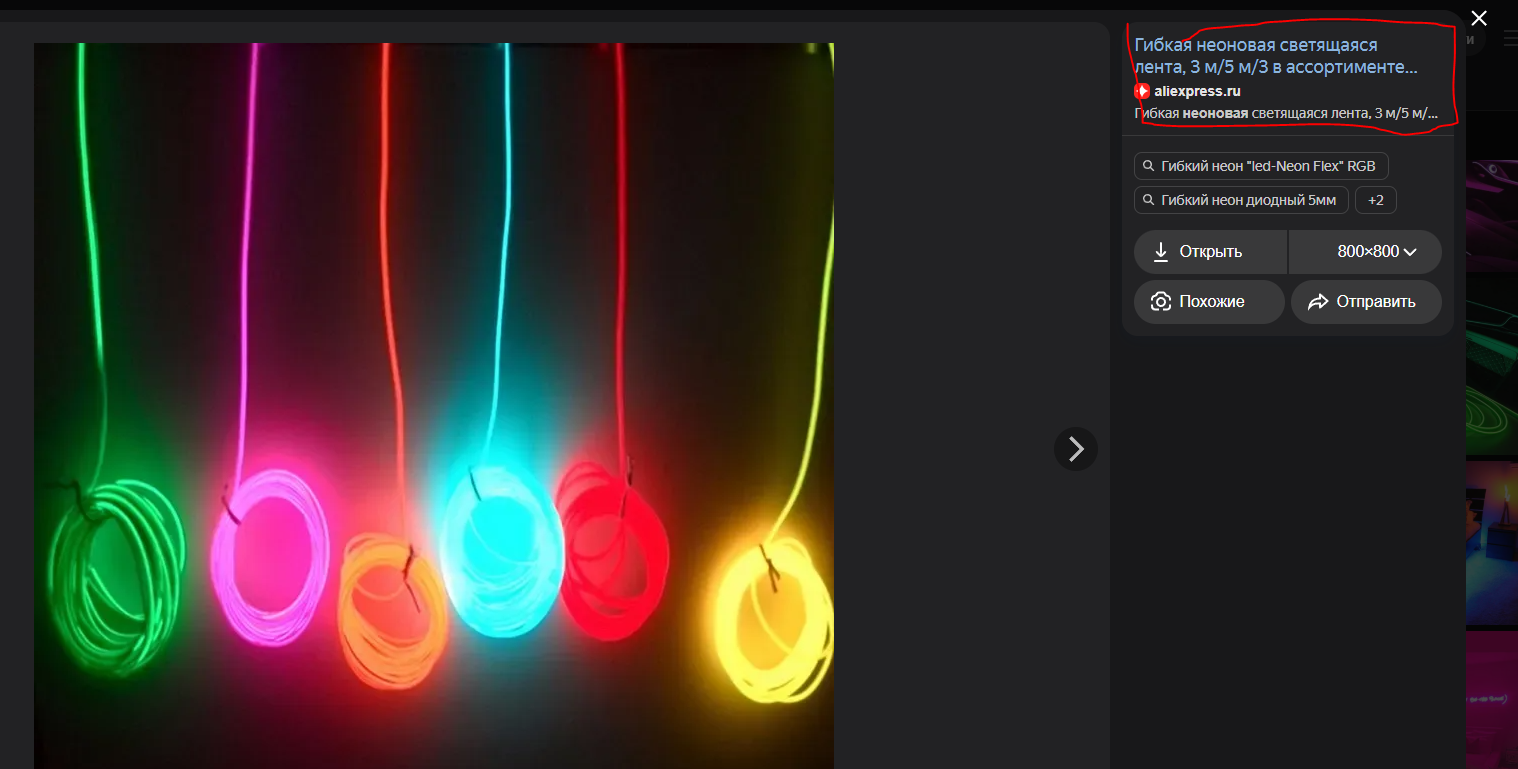Click the Открыть button
The width and height of the screenshot is (1518, 769).
[1210, 252]
